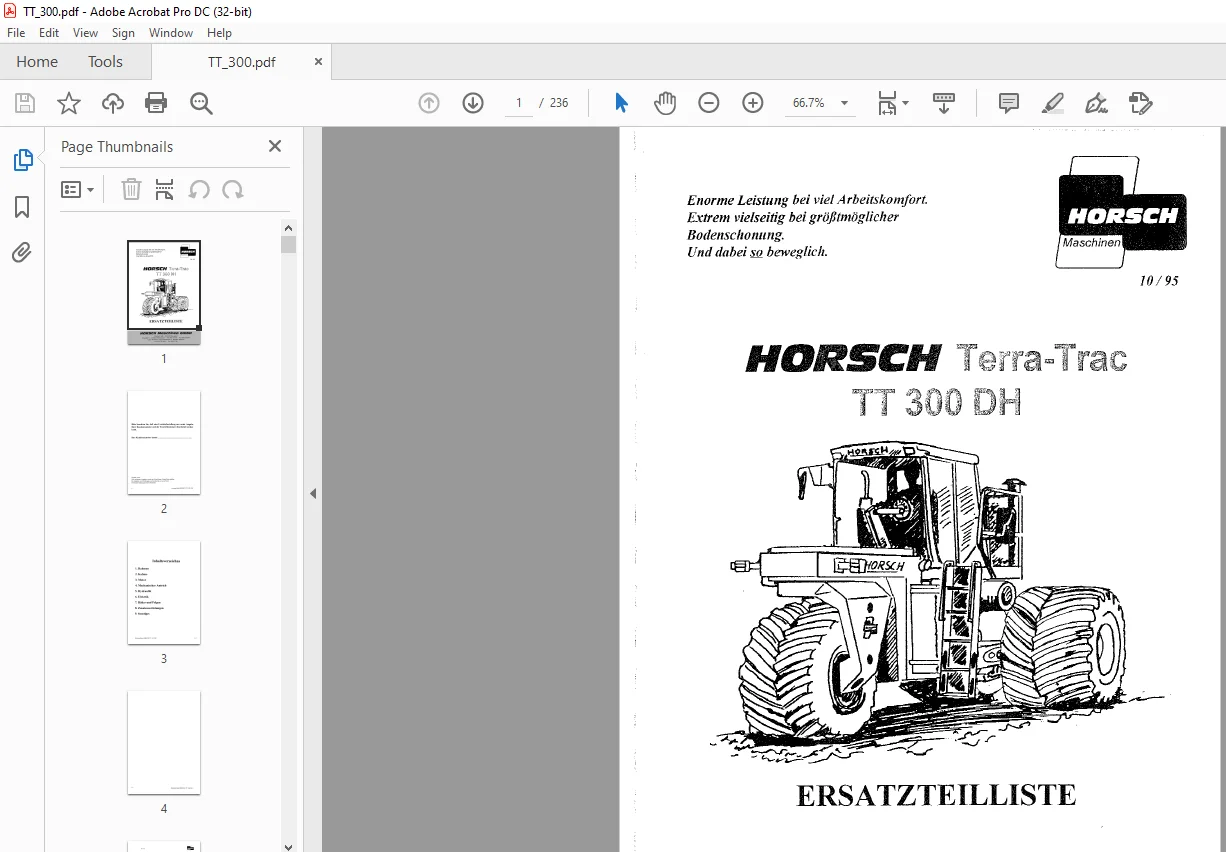Click the stamp tool icon
This screenshot has width=1226, height=852.
pyautogui.click(x=1140, y=103)
